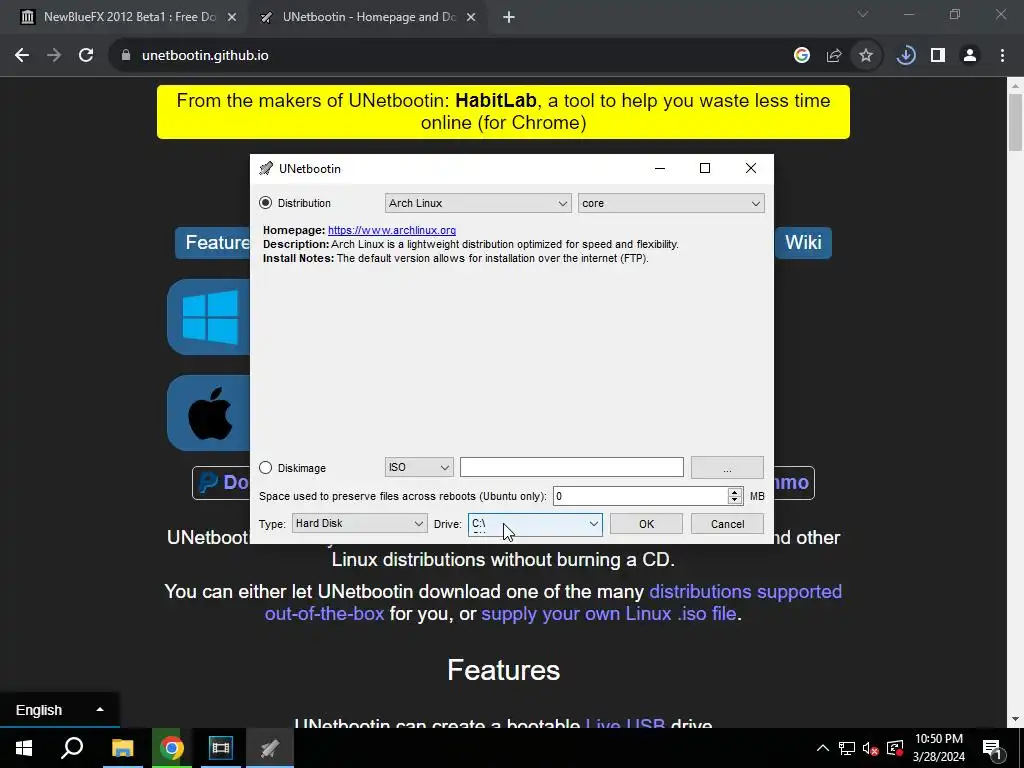Image resolution: width=1024 pixels, height=768 pixels.
Task: Click the out-of-the-box link text
Action: point(324,614)
